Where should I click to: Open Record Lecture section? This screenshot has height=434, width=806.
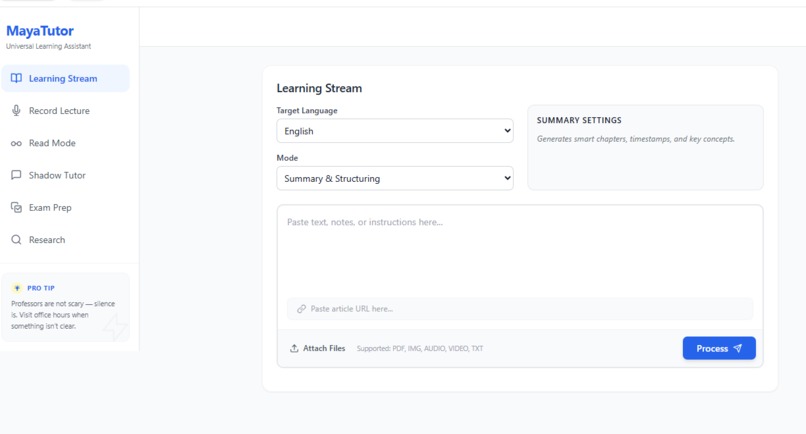click(x=65, y=111)
